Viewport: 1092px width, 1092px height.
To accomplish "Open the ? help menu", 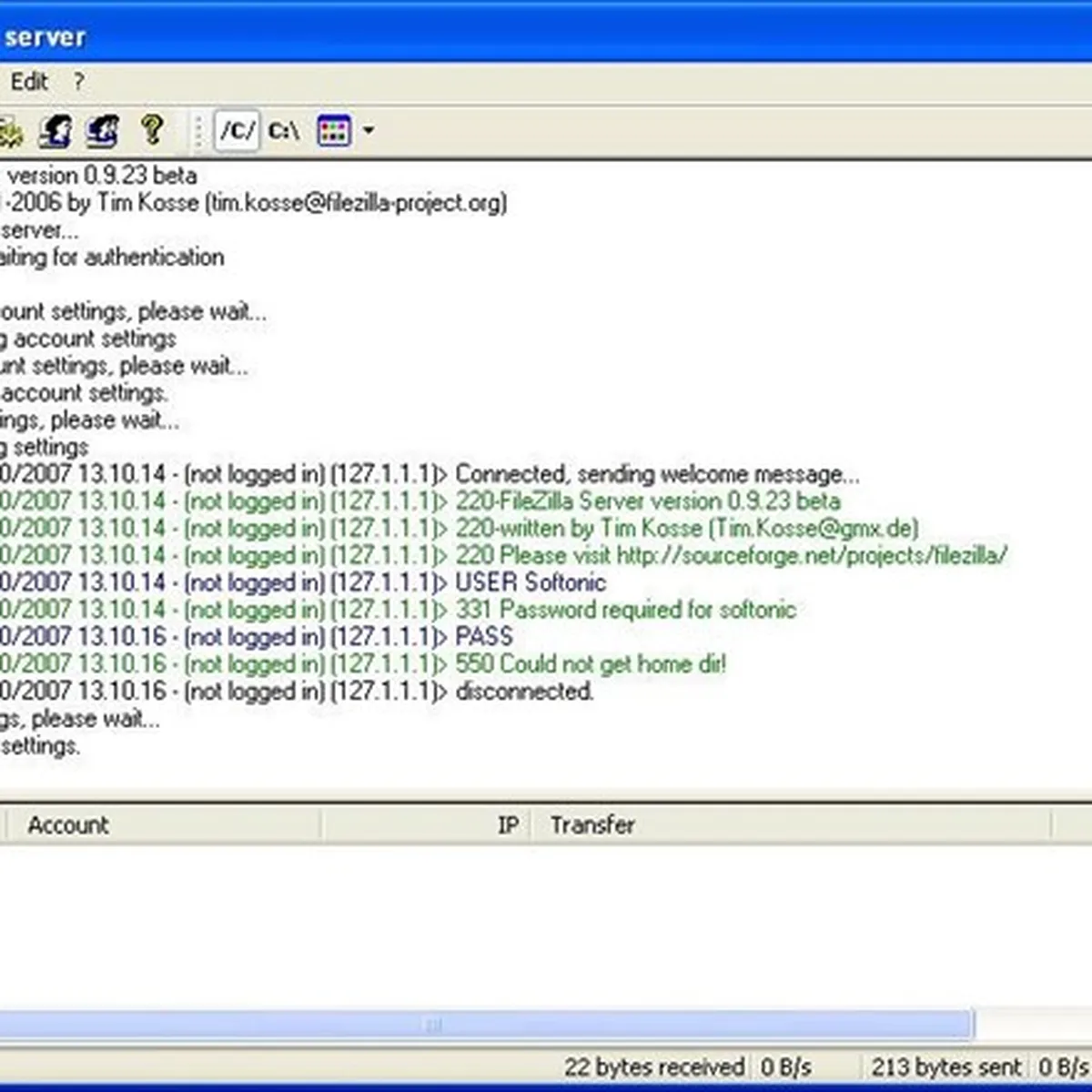I will coord(79,82).
